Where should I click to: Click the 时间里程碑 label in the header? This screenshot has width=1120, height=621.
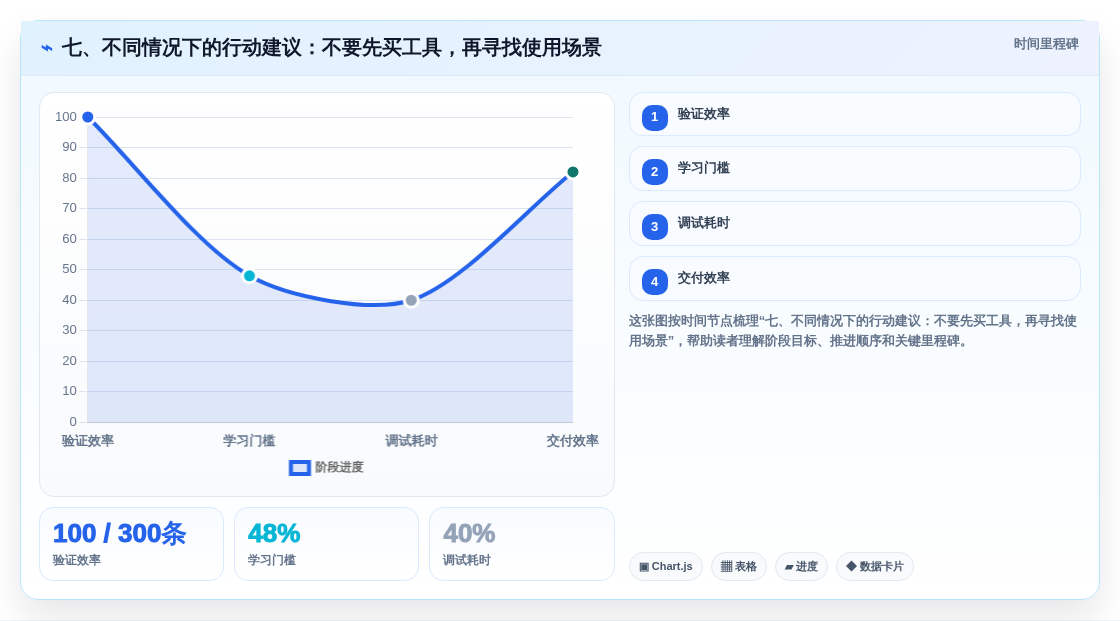click(1046, 44)
